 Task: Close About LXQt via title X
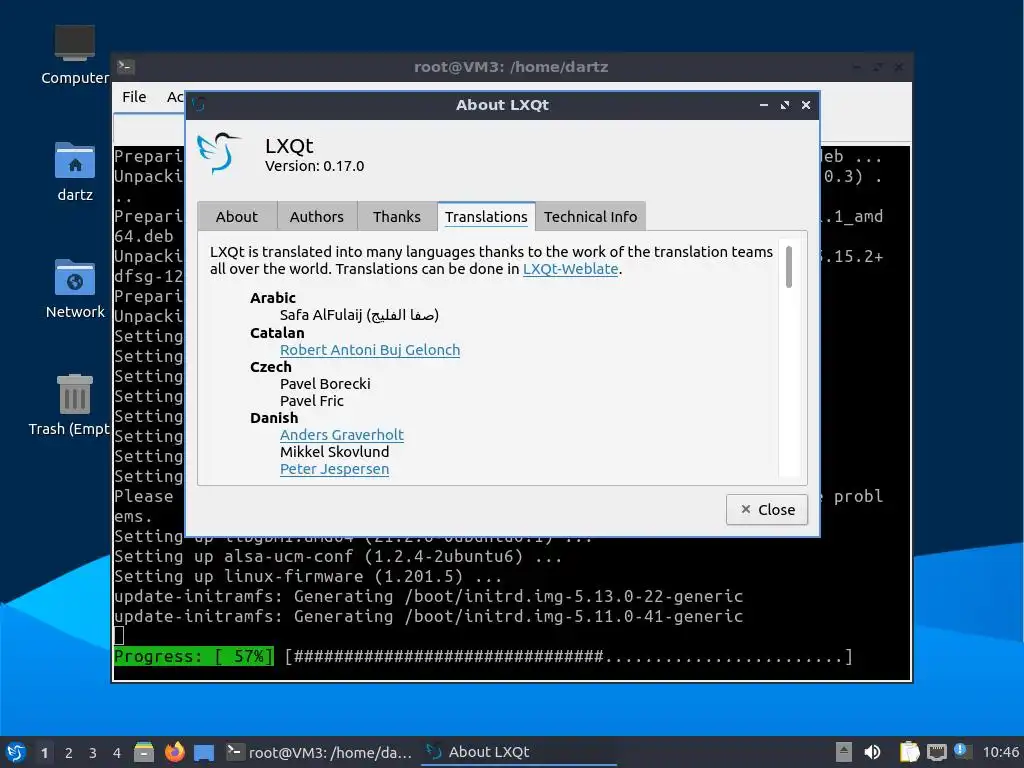806,105
